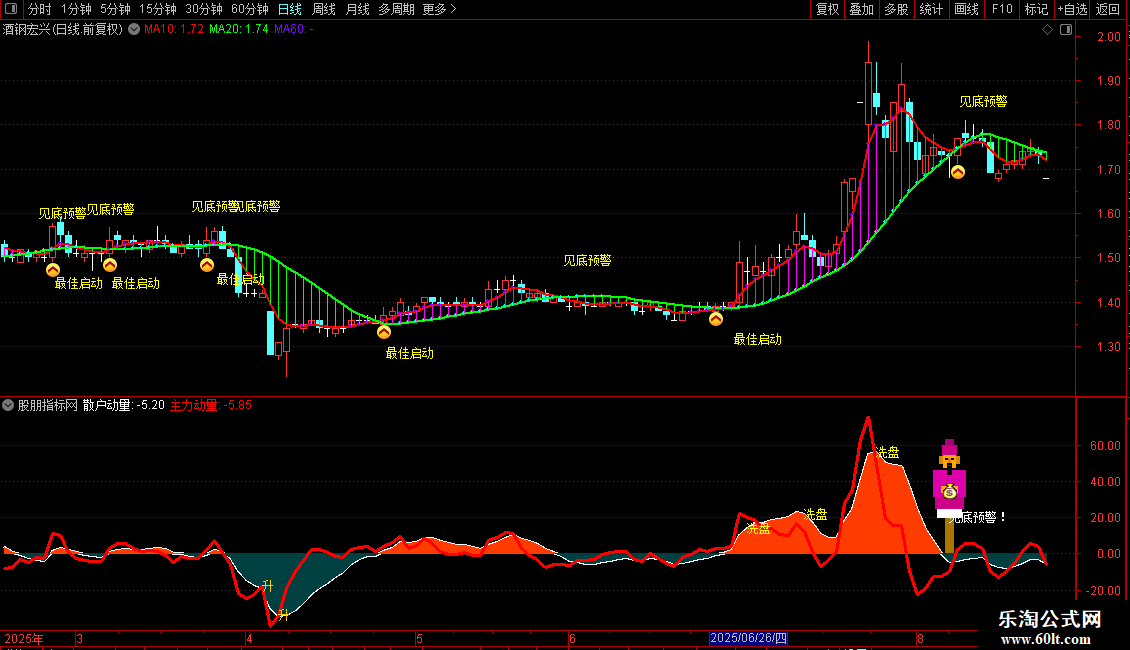
Task: Toggle the 复权 price adjustment option
Action: coord(827,9)
